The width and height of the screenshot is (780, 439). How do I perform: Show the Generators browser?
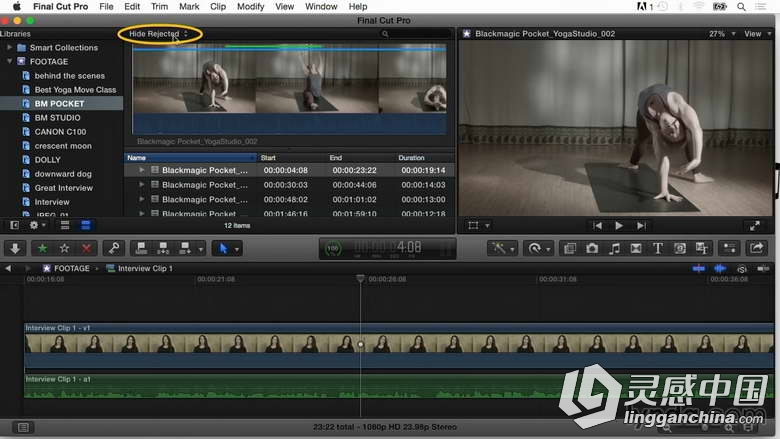coord(680,248)
